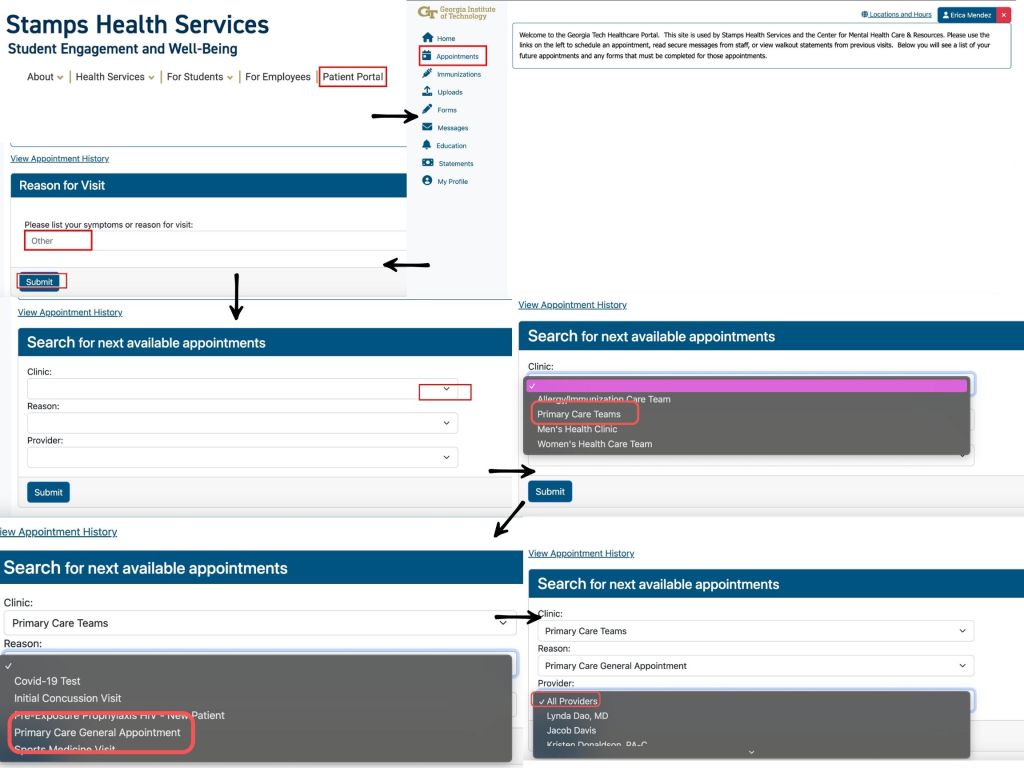The image size is (1024, 768).
Task: Select provider Jacob Davis
Action: tap(571, 730)
